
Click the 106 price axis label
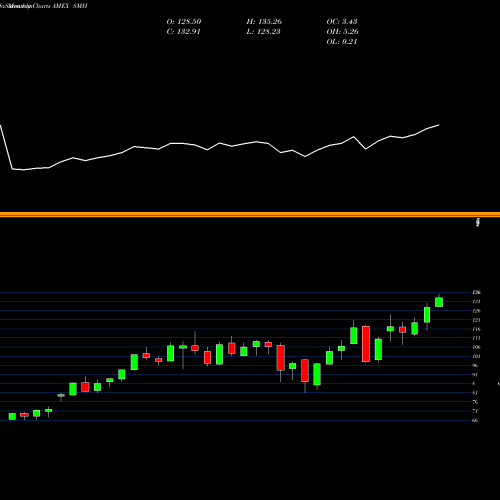tap(476, 347)
